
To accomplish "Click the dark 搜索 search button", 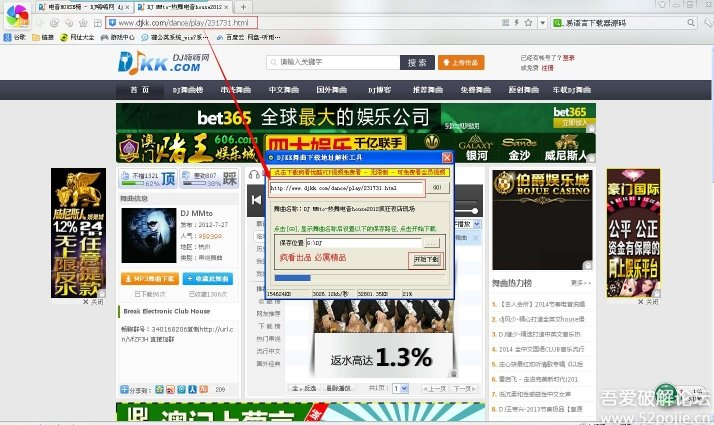I will [417, 62].
